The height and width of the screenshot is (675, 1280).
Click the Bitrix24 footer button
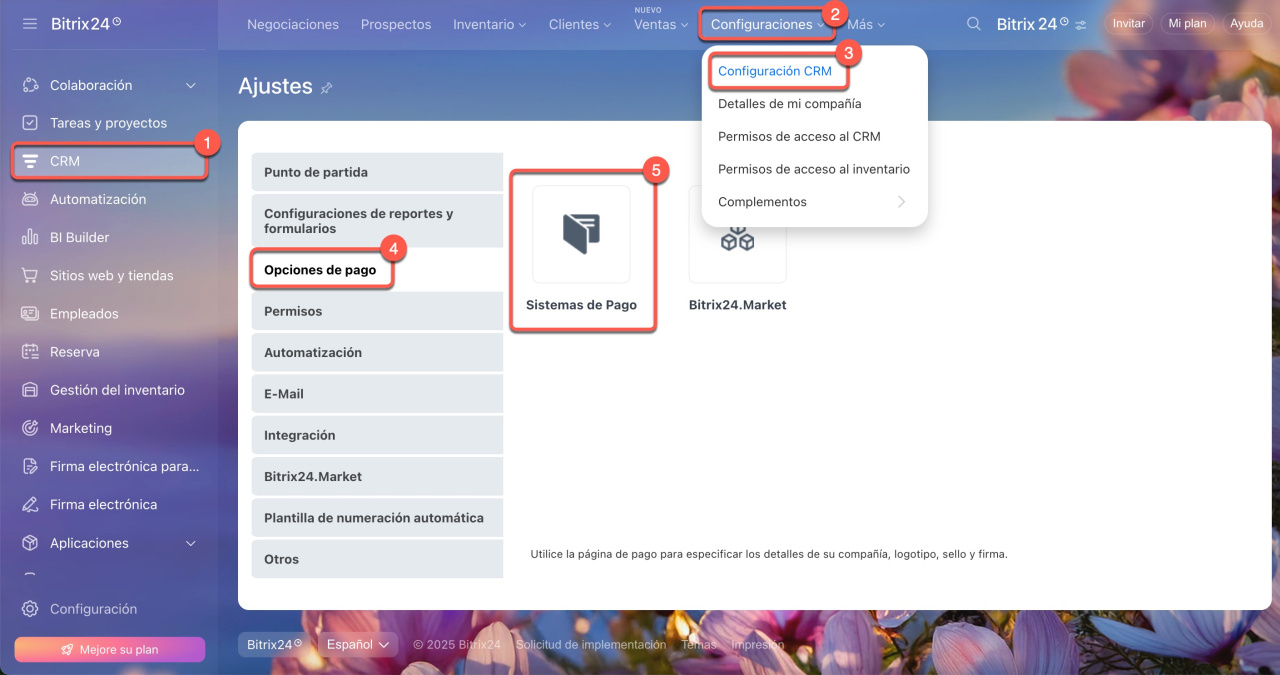(274, 645)
